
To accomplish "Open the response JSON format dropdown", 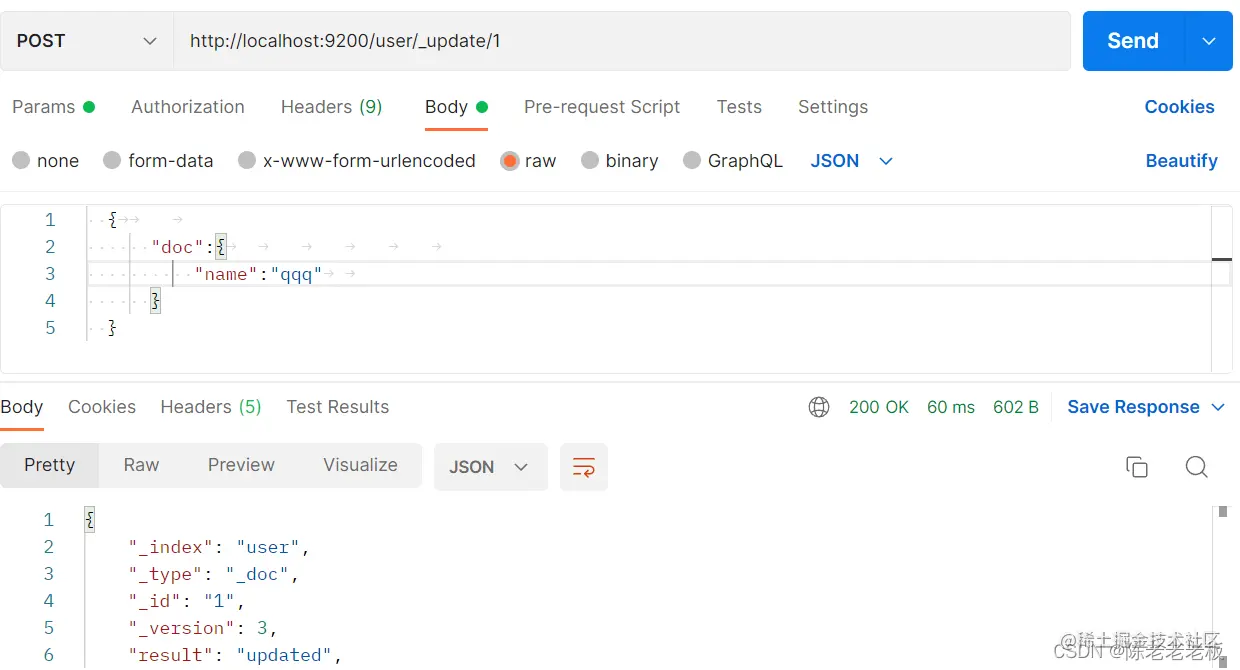I will [x=490, y=467].
